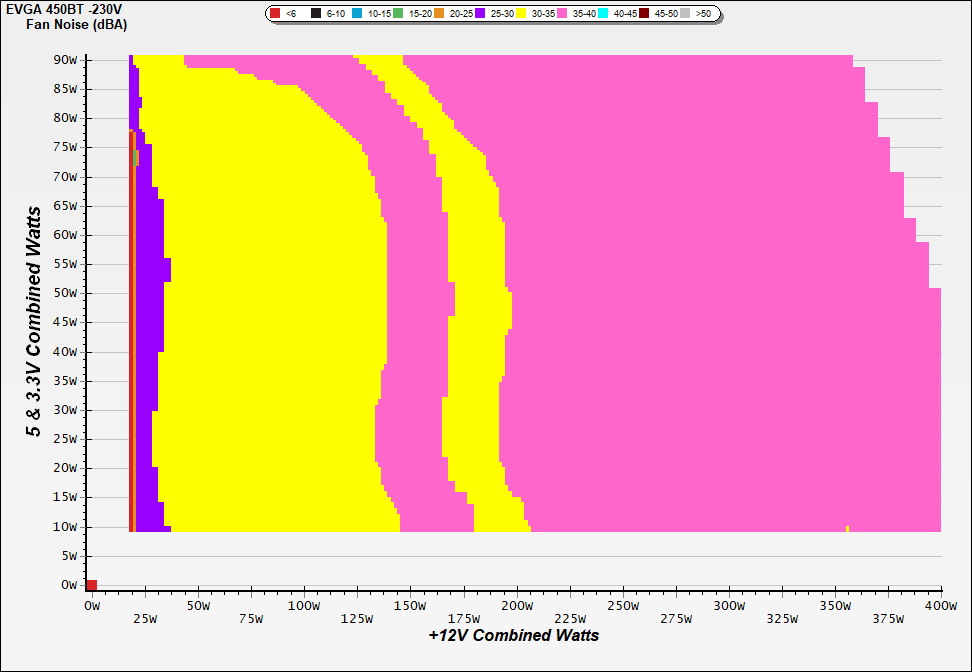Image resolution: width=972 pixels, height=672 pixels.
Task: Select the dark red 45-50 legend swatch
Action: click(644, 14)
